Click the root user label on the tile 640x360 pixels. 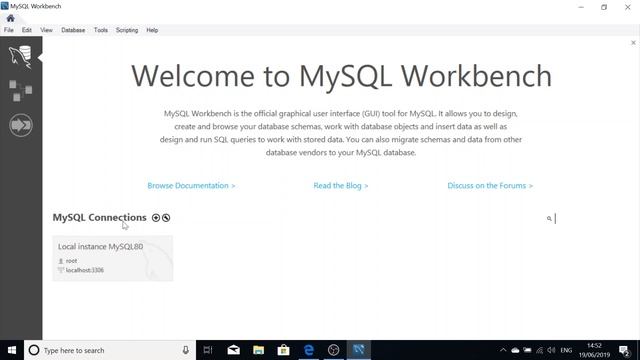pyautogui.click(x=71, y=261)
